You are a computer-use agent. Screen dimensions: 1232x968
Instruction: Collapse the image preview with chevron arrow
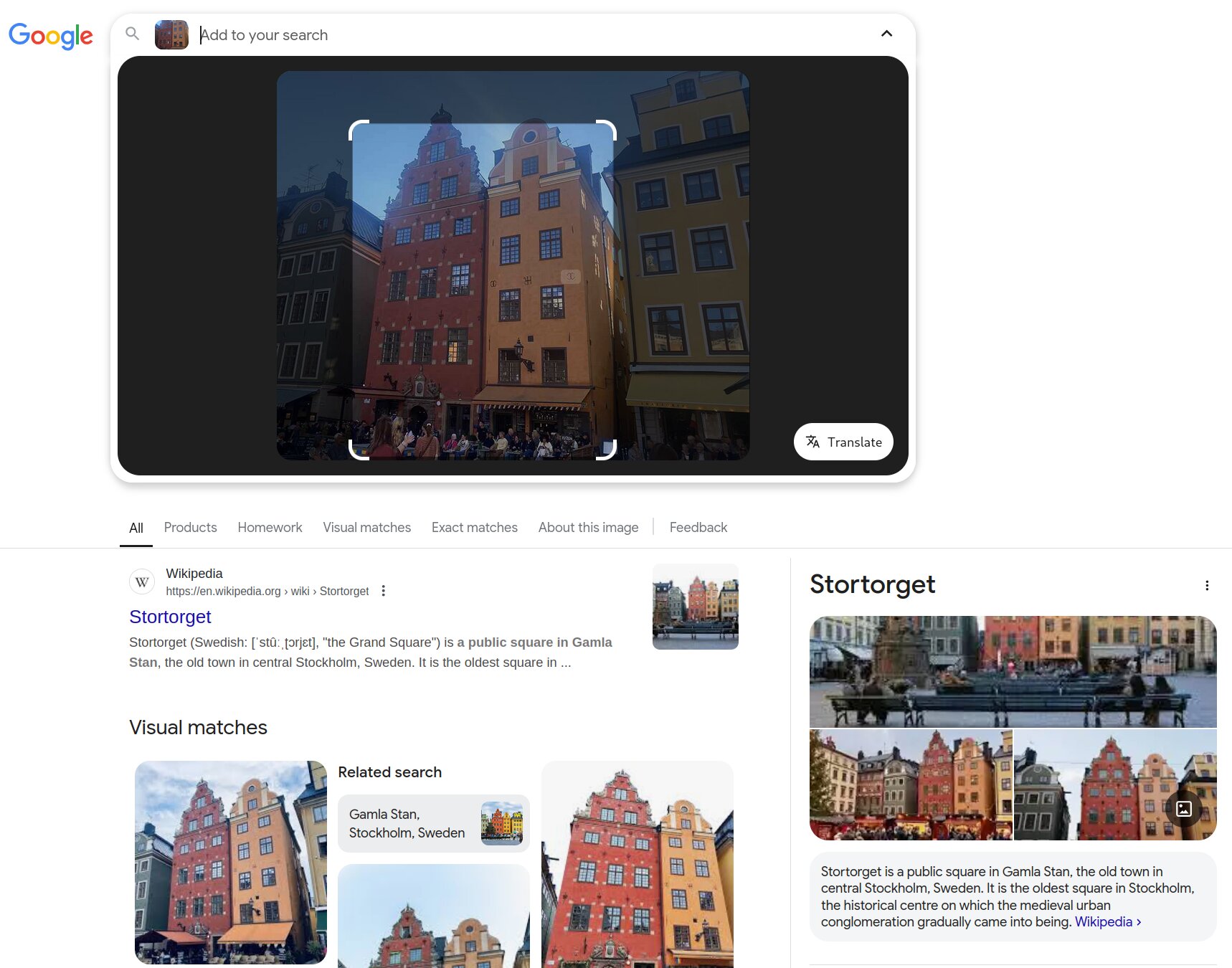point(886,34)
